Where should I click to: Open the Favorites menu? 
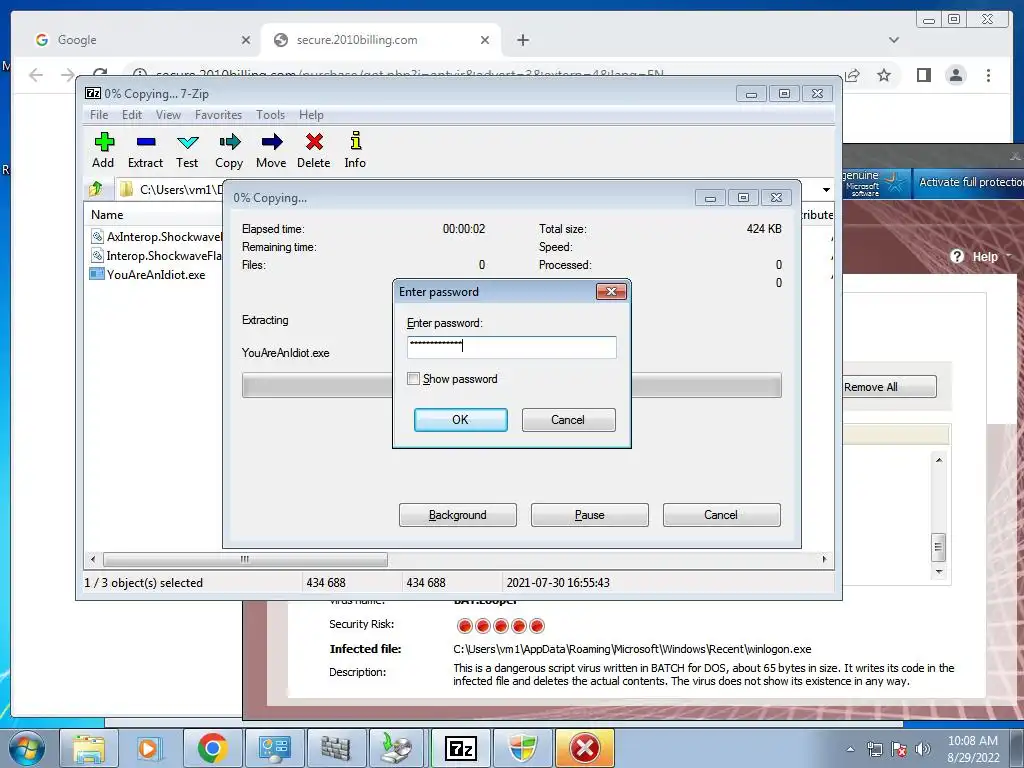(219, 115)
